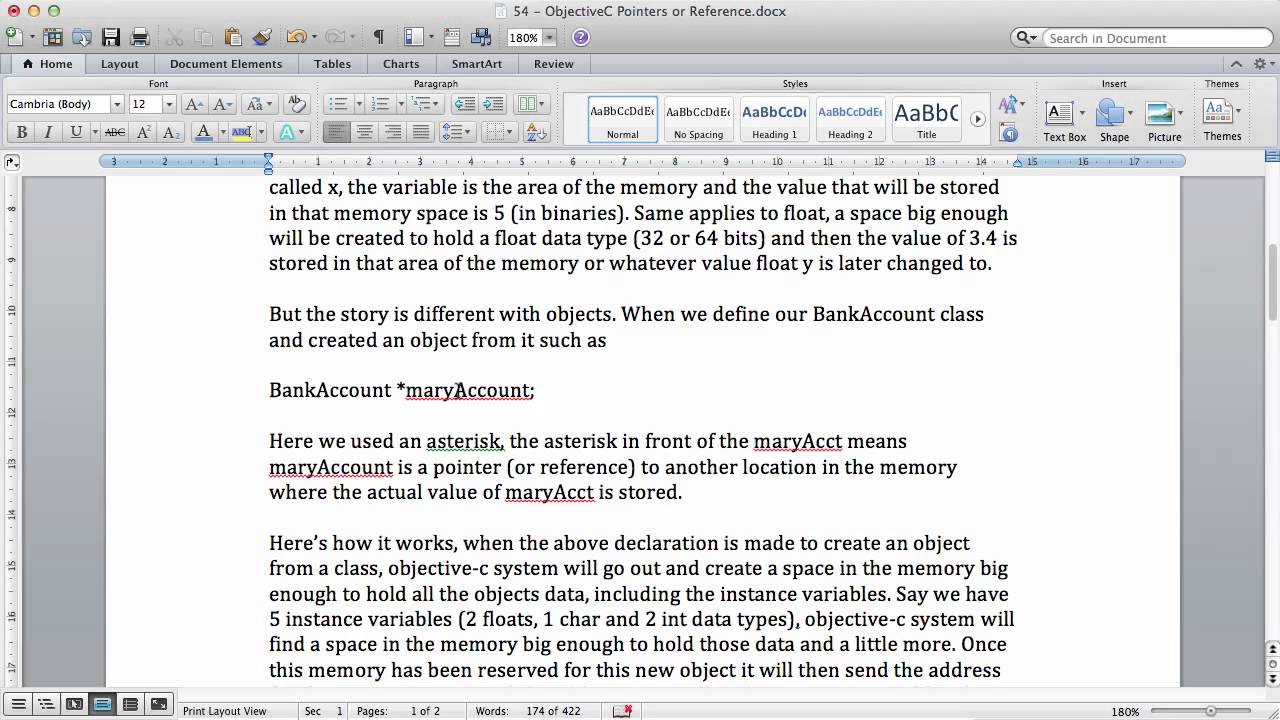This screenshot has width=1280, height=720.
Task: Open the zoom percentage dropdown
Action: pyautogui.click(x=549, y=38)
